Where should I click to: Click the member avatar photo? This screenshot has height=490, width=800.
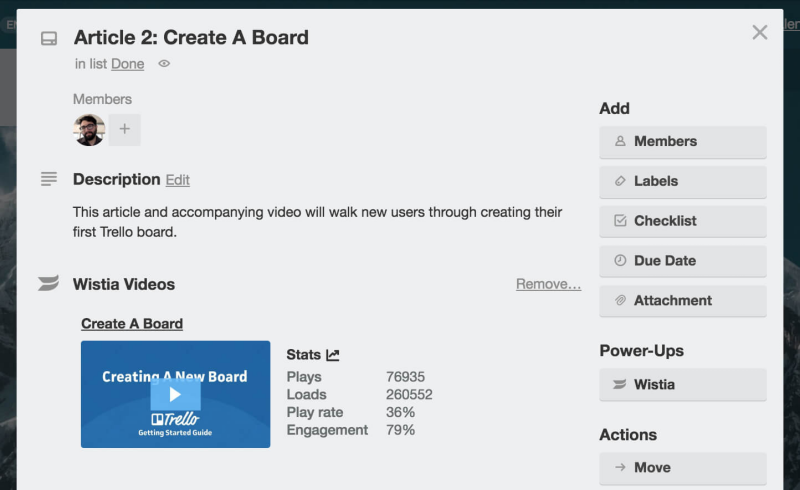tap(89, 130)
